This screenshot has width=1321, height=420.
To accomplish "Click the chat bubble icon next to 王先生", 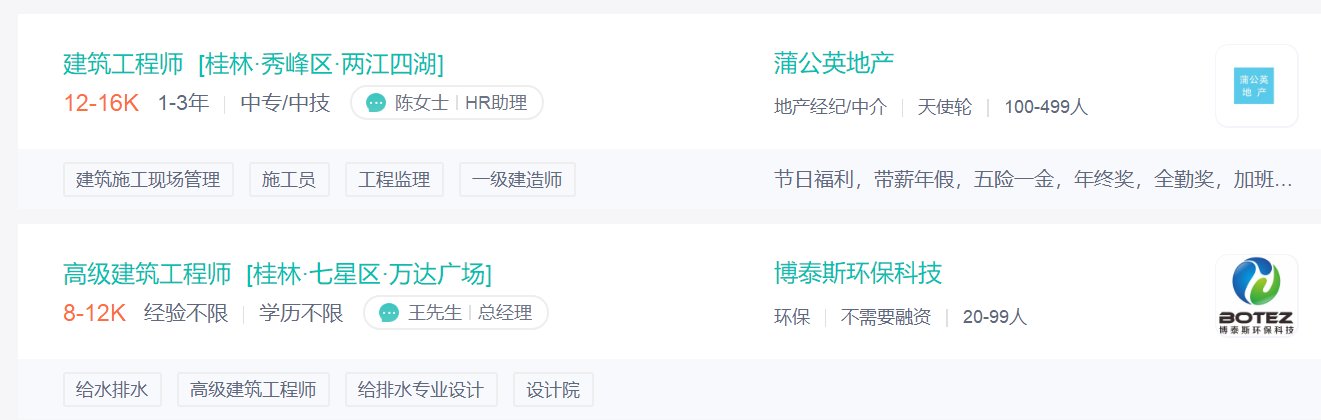I will [x=389, y=313].
